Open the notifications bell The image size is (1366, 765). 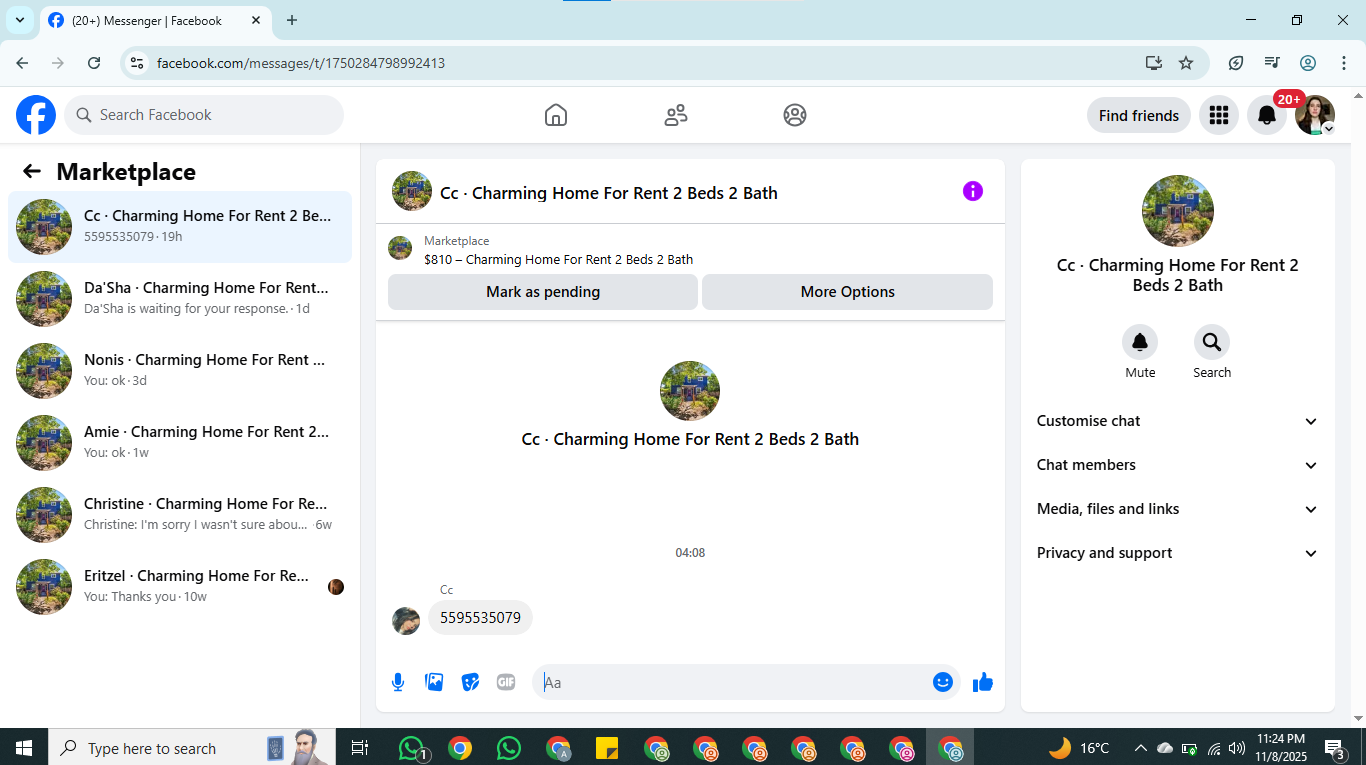[x=1267, y=115]
